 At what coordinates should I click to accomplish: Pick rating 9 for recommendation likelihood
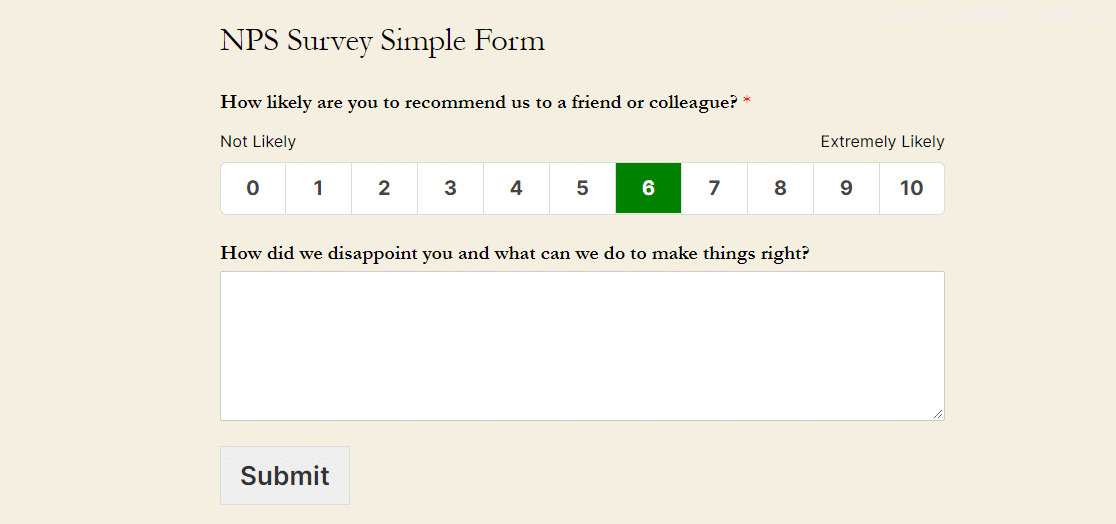pos(846,188)
